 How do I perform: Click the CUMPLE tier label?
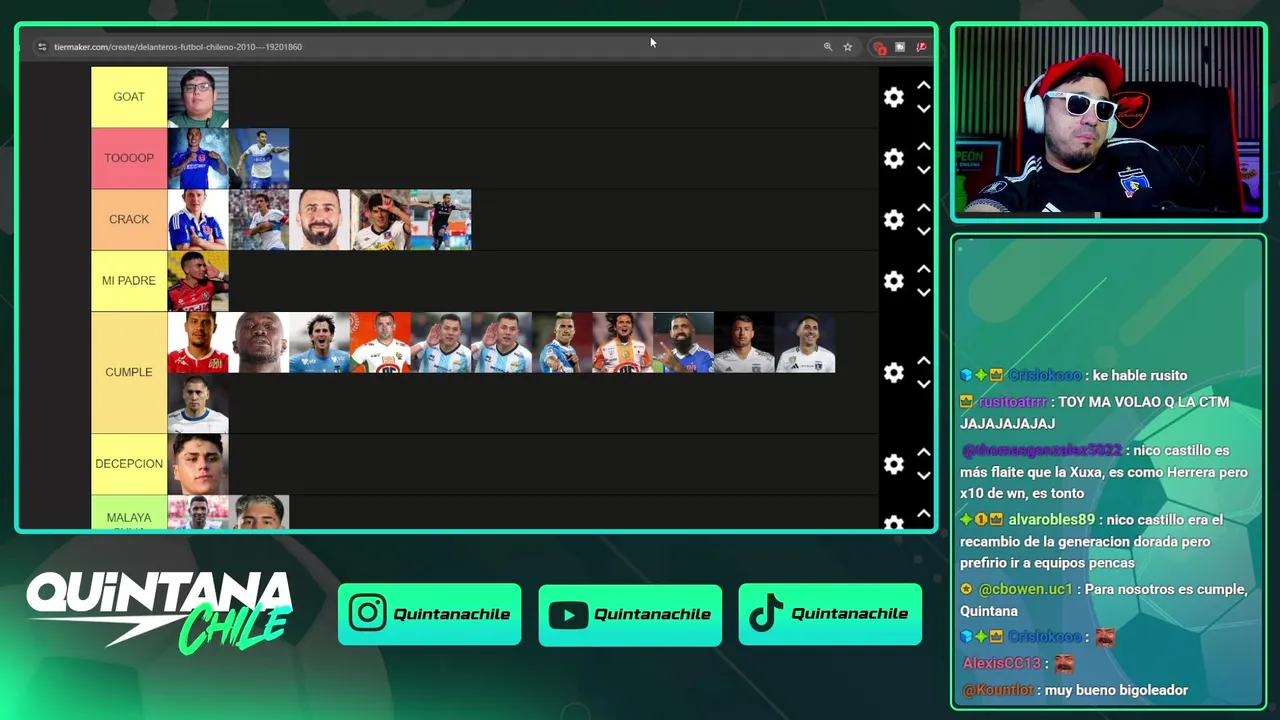[129, 372]
